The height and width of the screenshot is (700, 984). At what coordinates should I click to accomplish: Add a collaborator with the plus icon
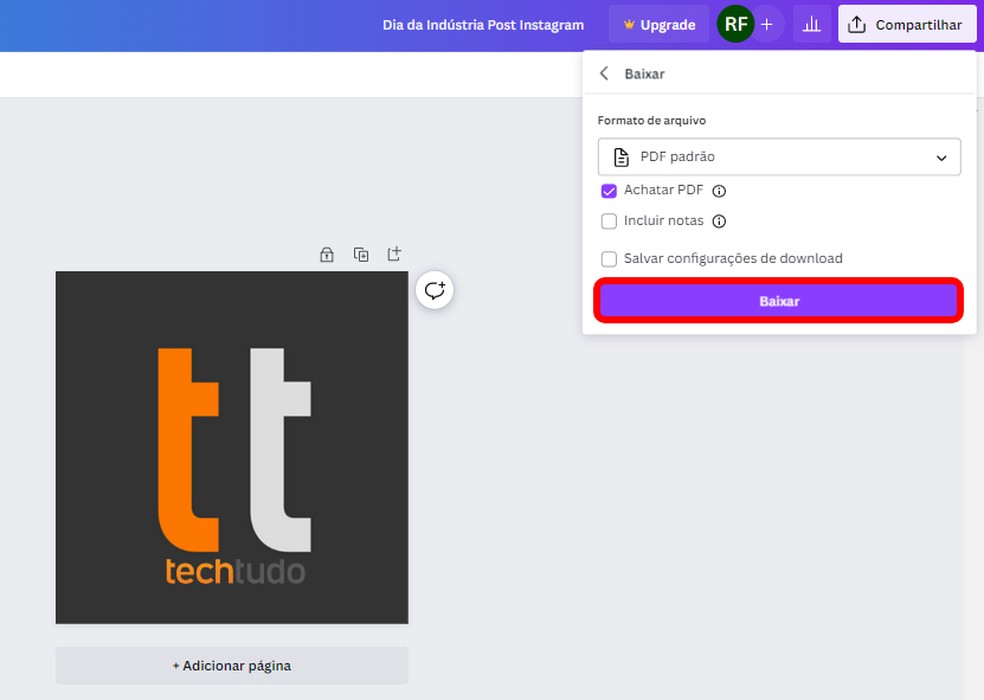tap(767, 24)
